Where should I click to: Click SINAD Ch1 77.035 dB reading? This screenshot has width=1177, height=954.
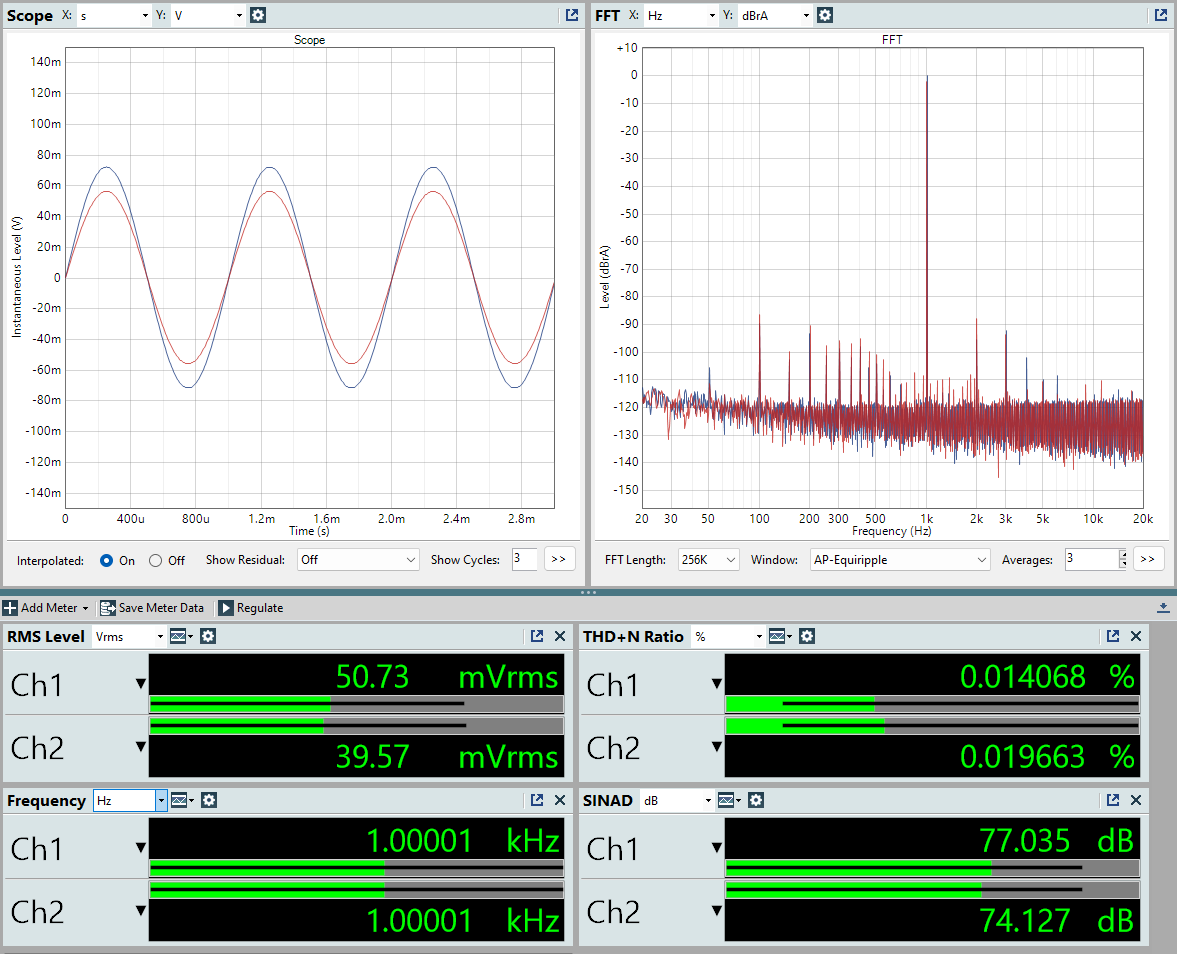click(1057, 841)
